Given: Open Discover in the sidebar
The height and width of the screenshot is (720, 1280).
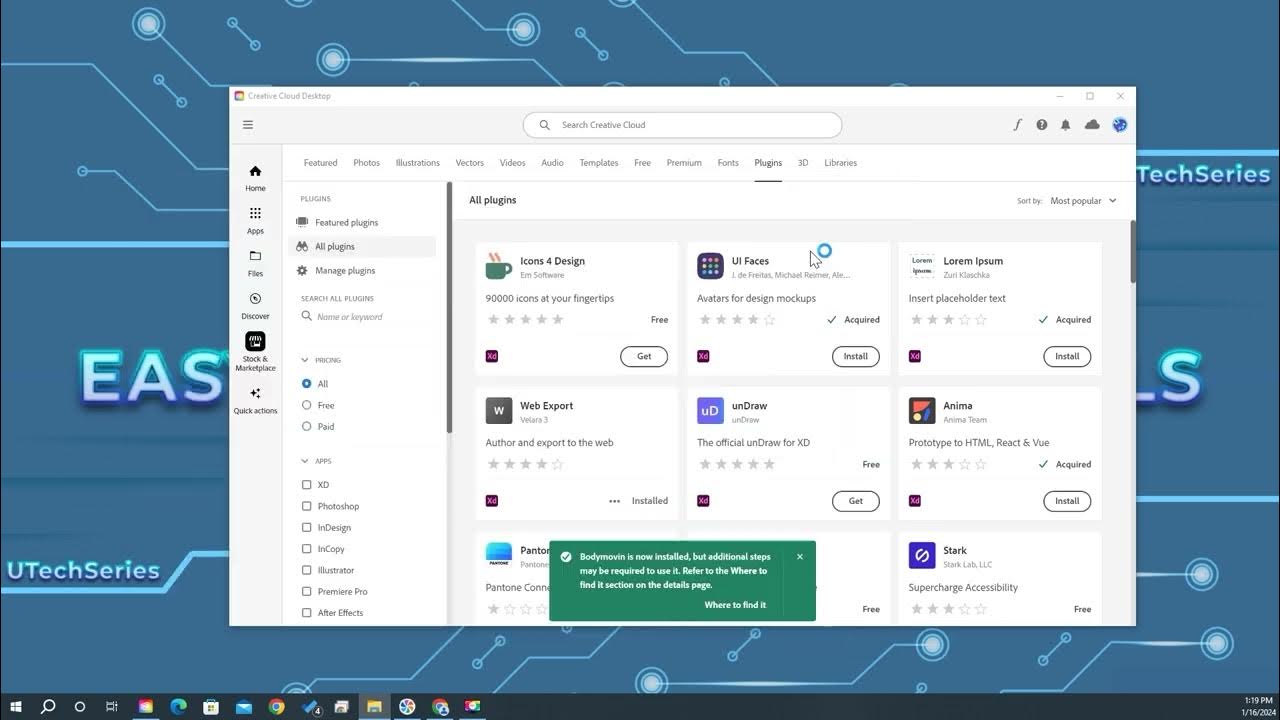Looking at the screenshot, I should pyautogui.click(x=255, y=306).
